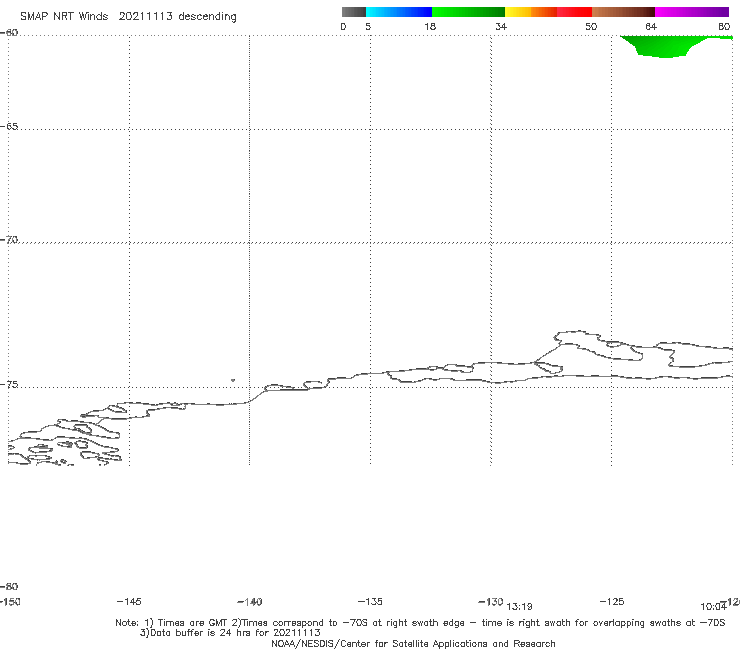Click the swath time stamp "10:04"
This screenshot has width=740, height=650.
[713, 607]
